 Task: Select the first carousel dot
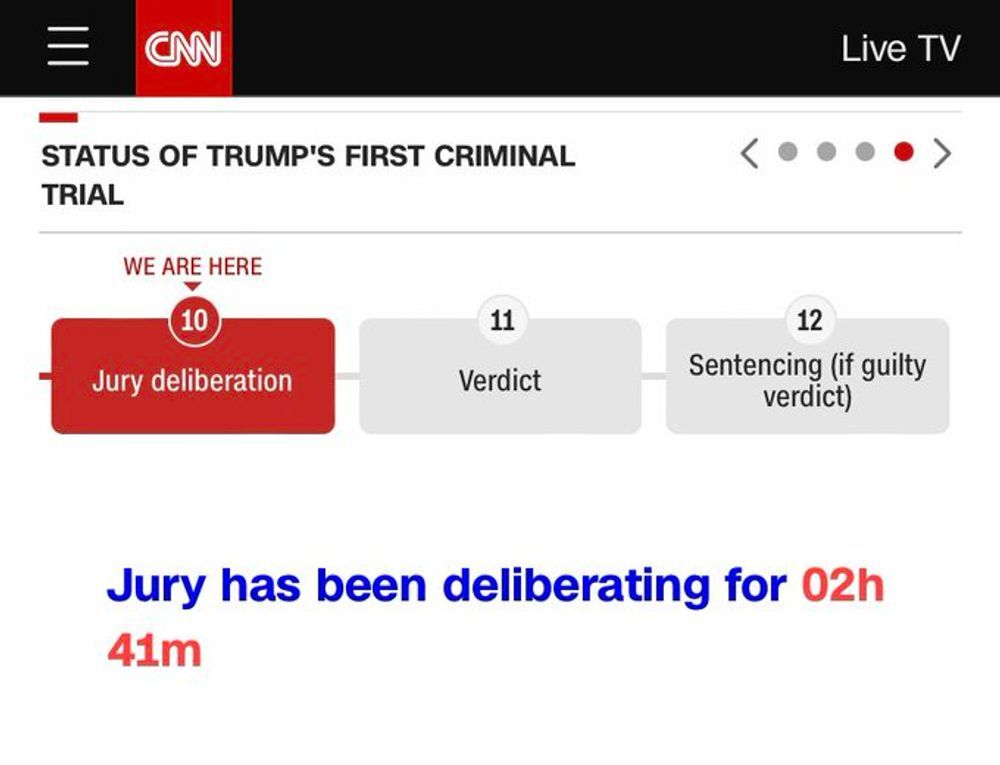[x=788, y=152]
